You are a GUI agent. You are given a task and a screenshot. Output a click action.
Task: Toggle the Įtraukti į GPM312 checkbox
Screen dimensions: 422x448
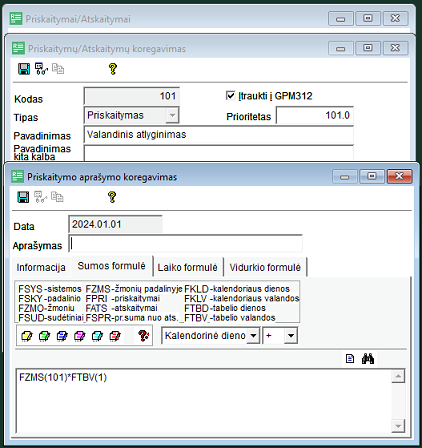coord(230,96)
